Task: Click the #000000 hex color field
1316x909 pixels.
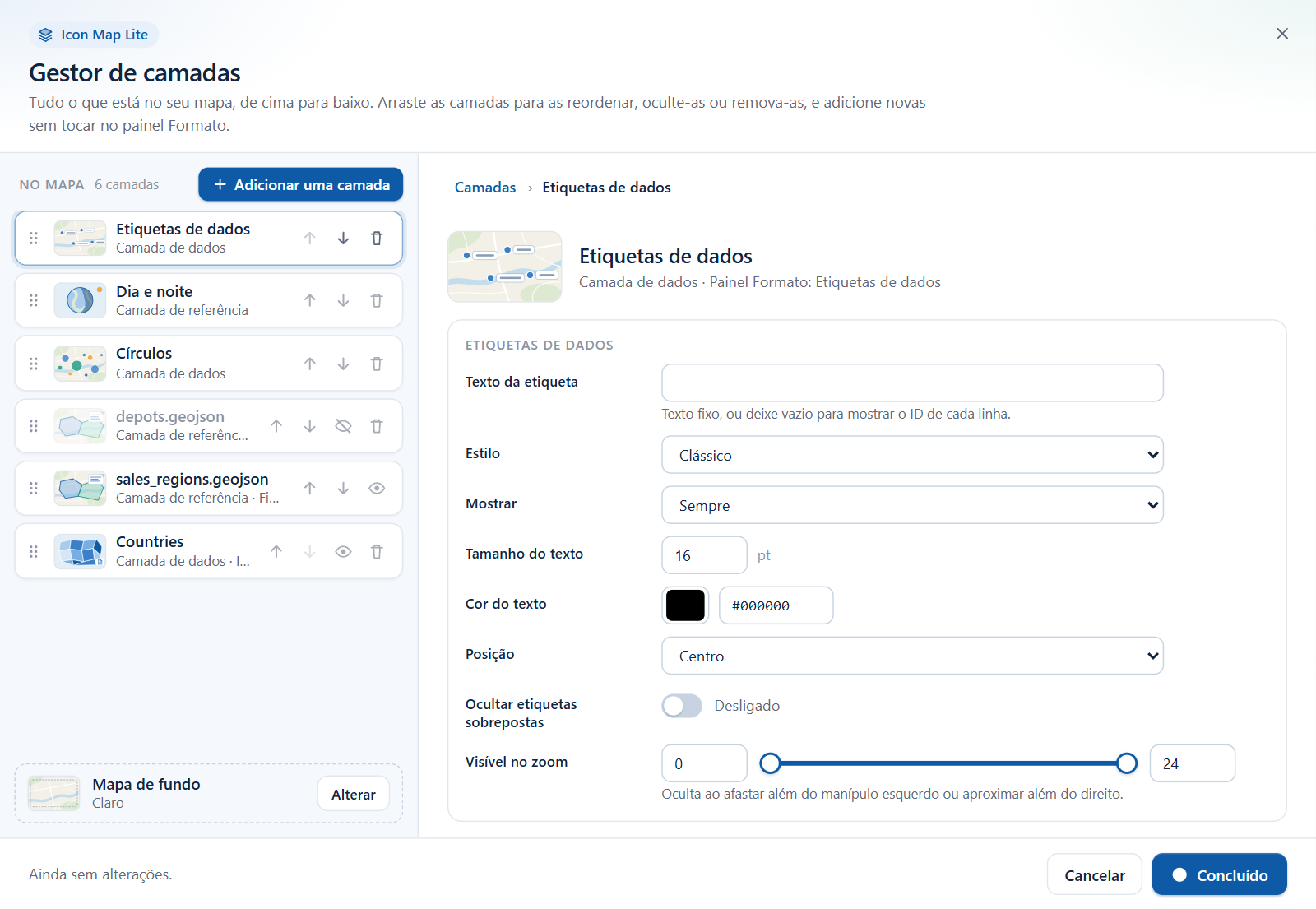Action: (776, 605)
